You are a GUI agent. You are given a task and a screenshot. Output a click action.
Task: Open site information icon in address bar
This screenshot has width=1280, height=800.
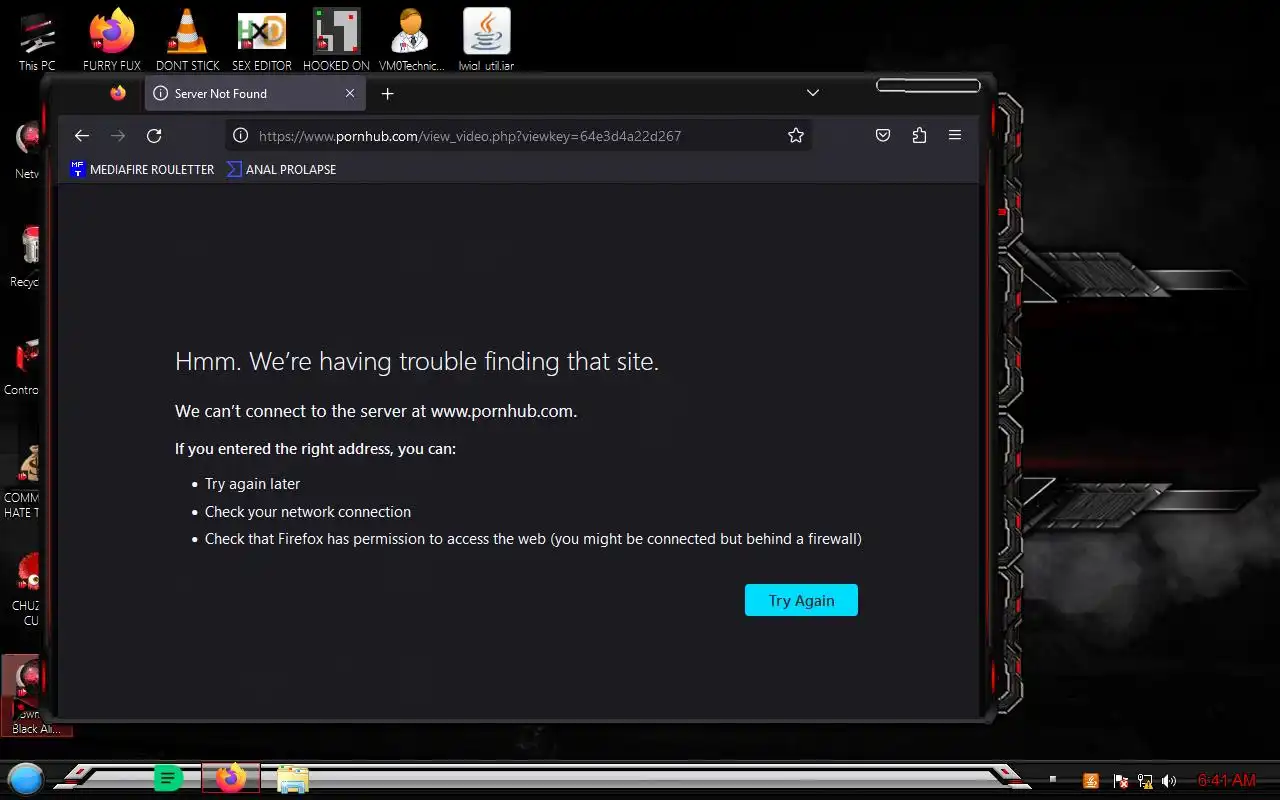(240, 136)
